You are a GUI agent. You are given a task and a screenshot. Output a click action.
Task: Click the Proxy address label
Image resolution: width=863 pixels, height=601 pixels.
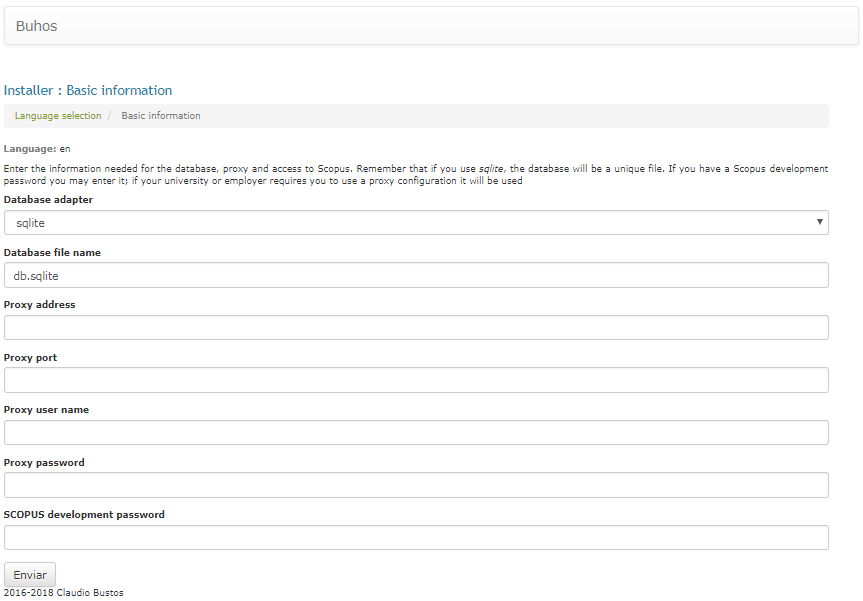(40, 305)
